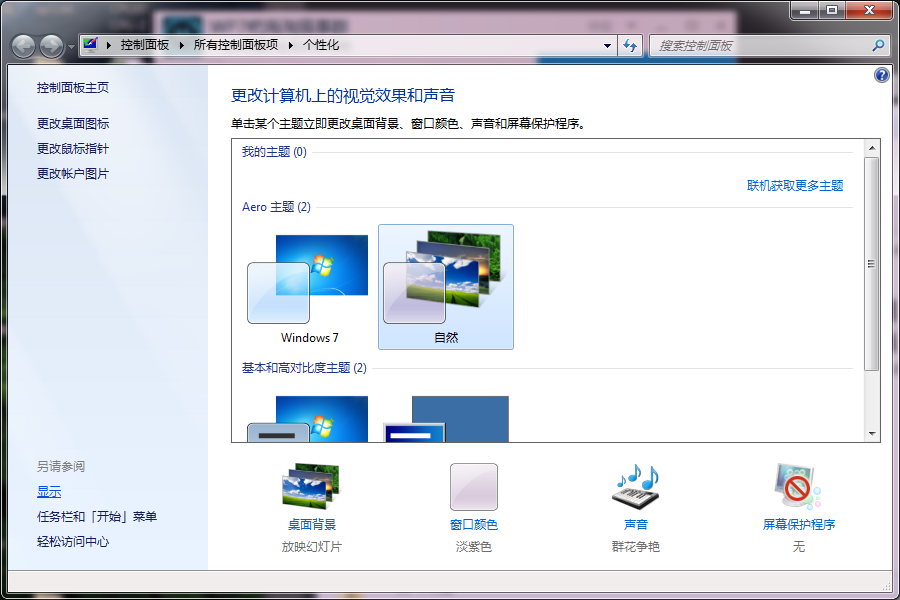
Task: Open 显示 display settings link
Action: (x=49, y=491)
